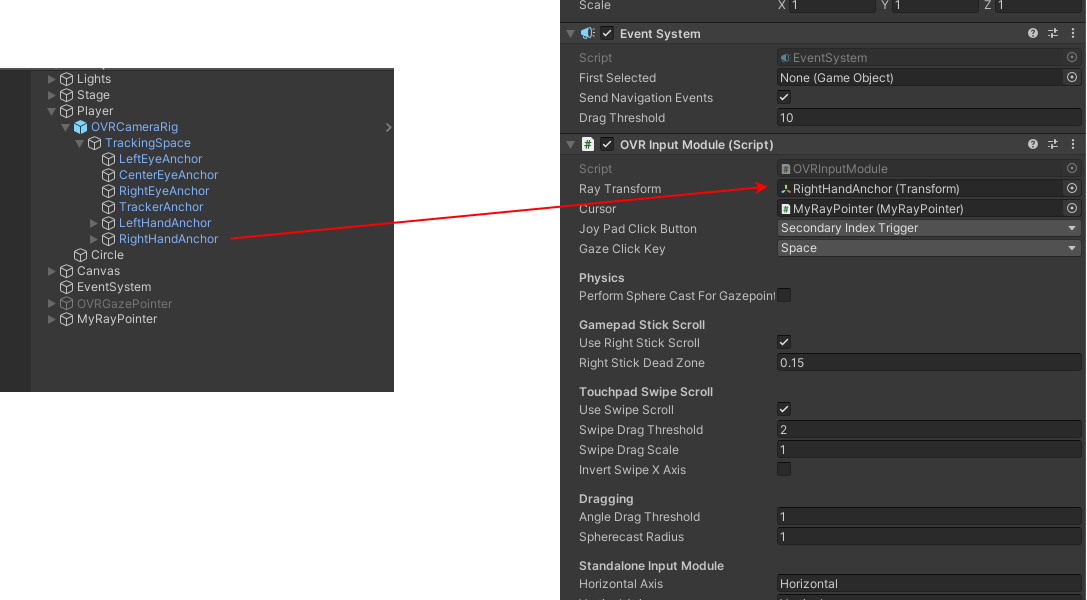Image resolution: width=1087 pixels, height=600 pixels.
Task: Open the object picker for Cursor field
Action: pos(1072,208)
